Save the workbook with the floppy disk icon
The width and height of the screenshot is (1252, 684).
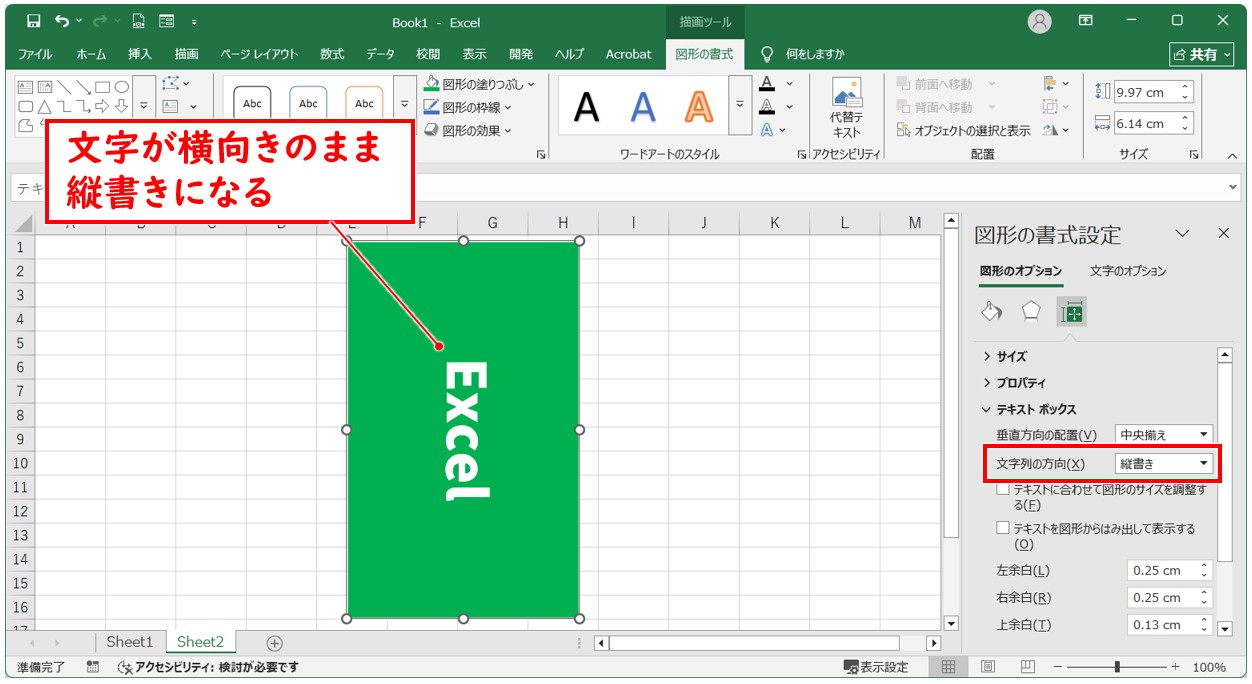pyautogui.click(x=33, y=21)
